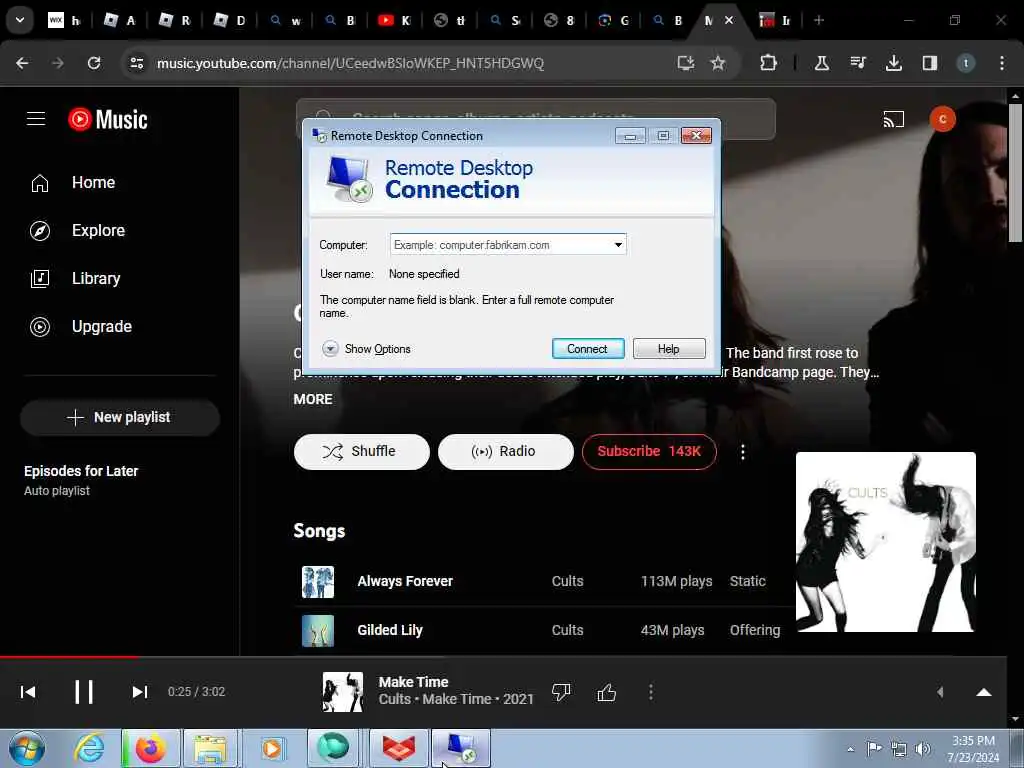
Task: Open Library in the sidebar
Action: tap(96, 279)
